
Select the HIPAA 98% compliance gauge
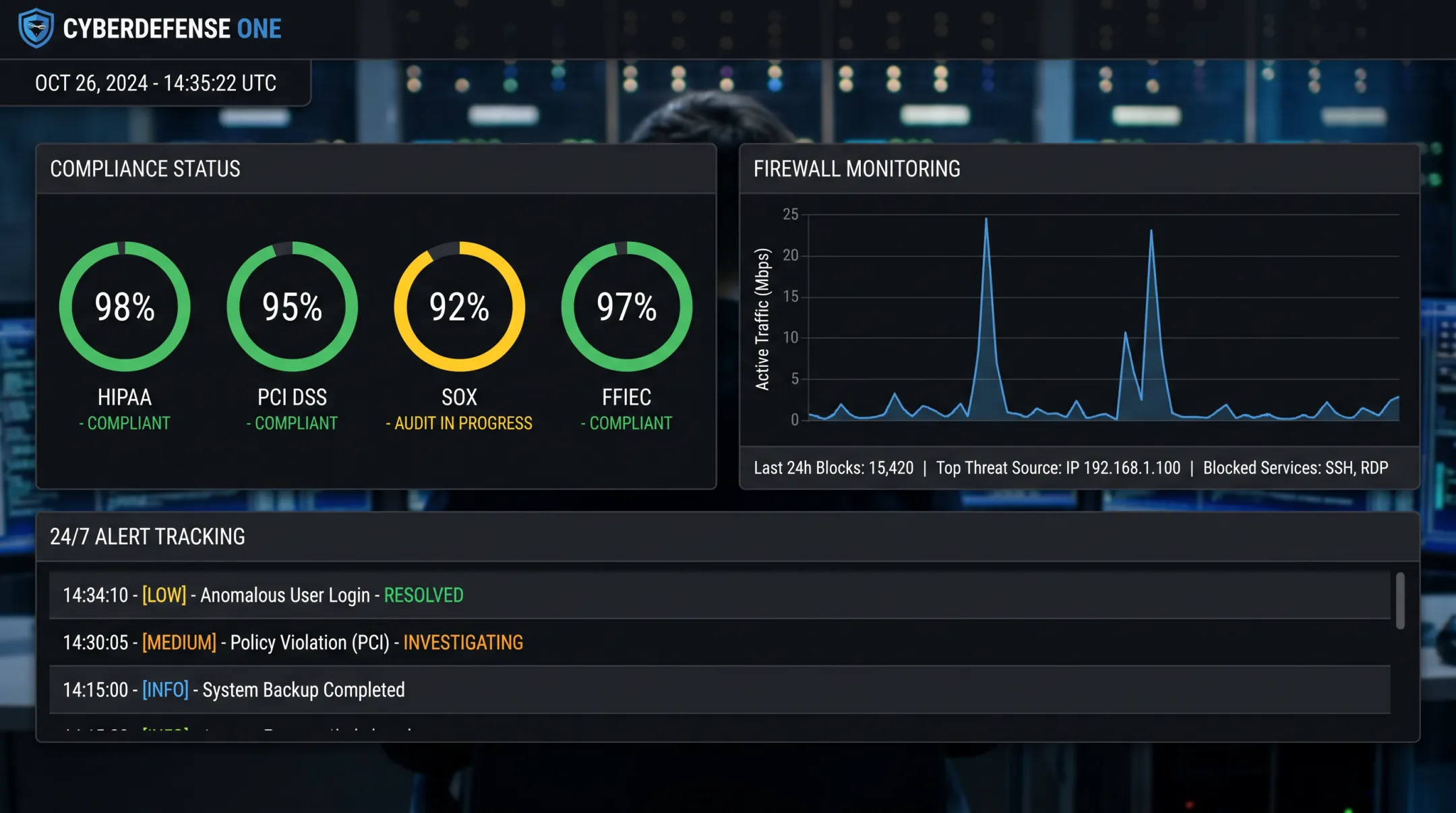coord(125,307)
